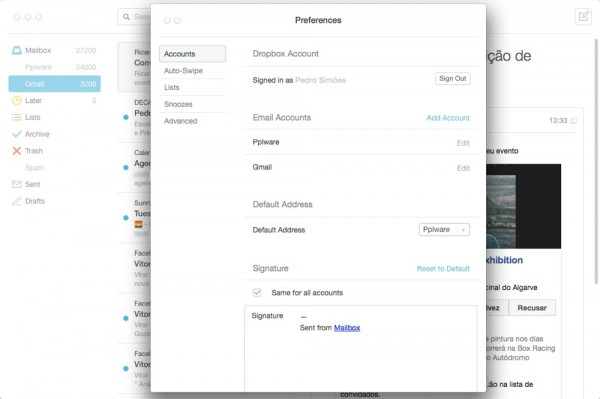Select Gmail folder in sidebar
Viewport: 600px width, 399px height.
tap(54, 84)
